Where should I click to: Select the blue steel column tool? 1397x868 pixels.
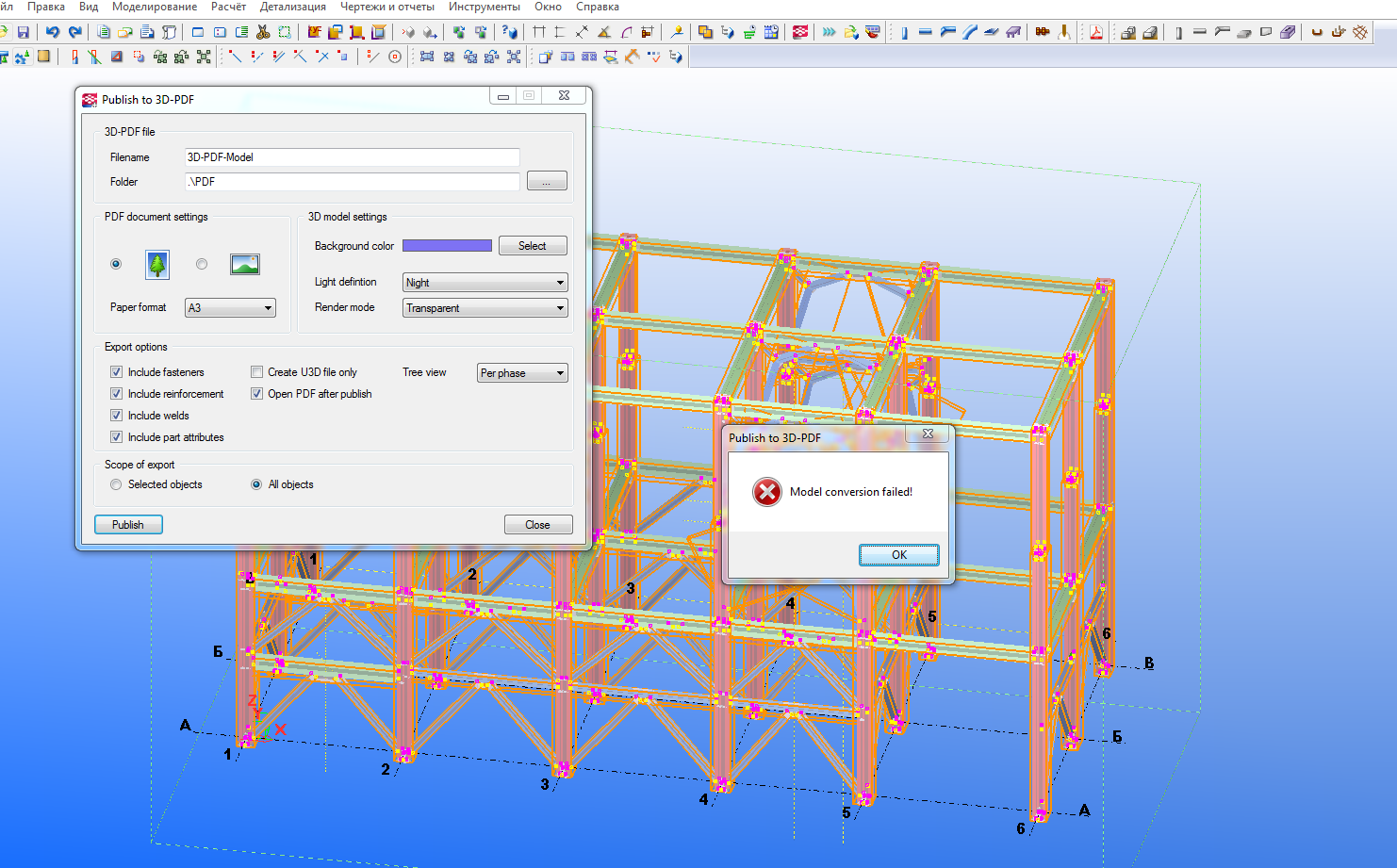pyautogui.click(x=904, y=32)
